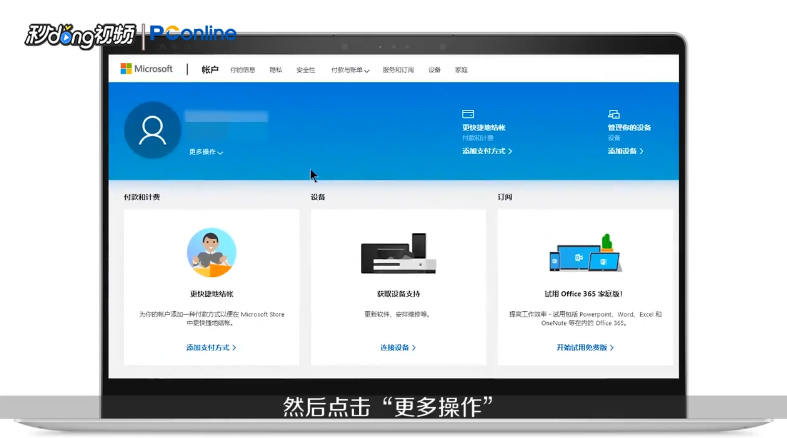Click credit card icon in banner
This screenshot has width=787, height=438.
point(468,114)
